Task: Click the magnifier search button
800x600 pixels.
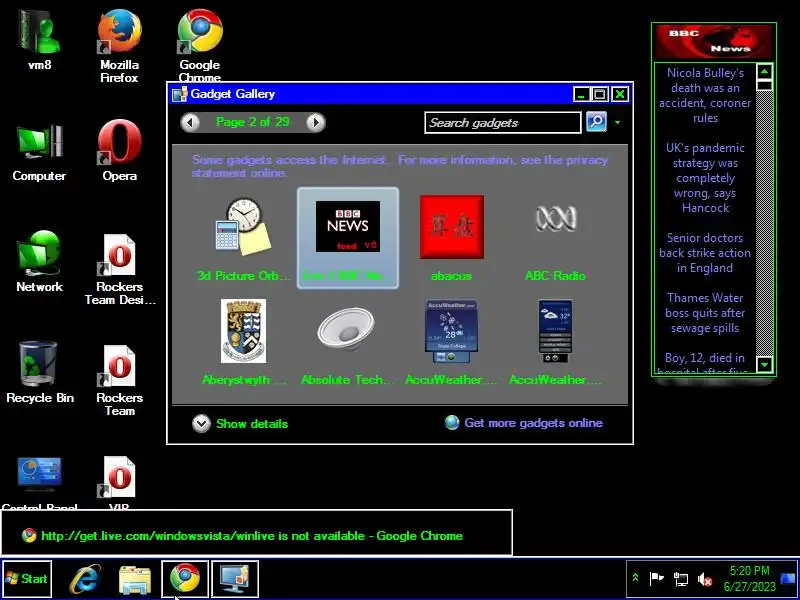Action: coord(596,122)
